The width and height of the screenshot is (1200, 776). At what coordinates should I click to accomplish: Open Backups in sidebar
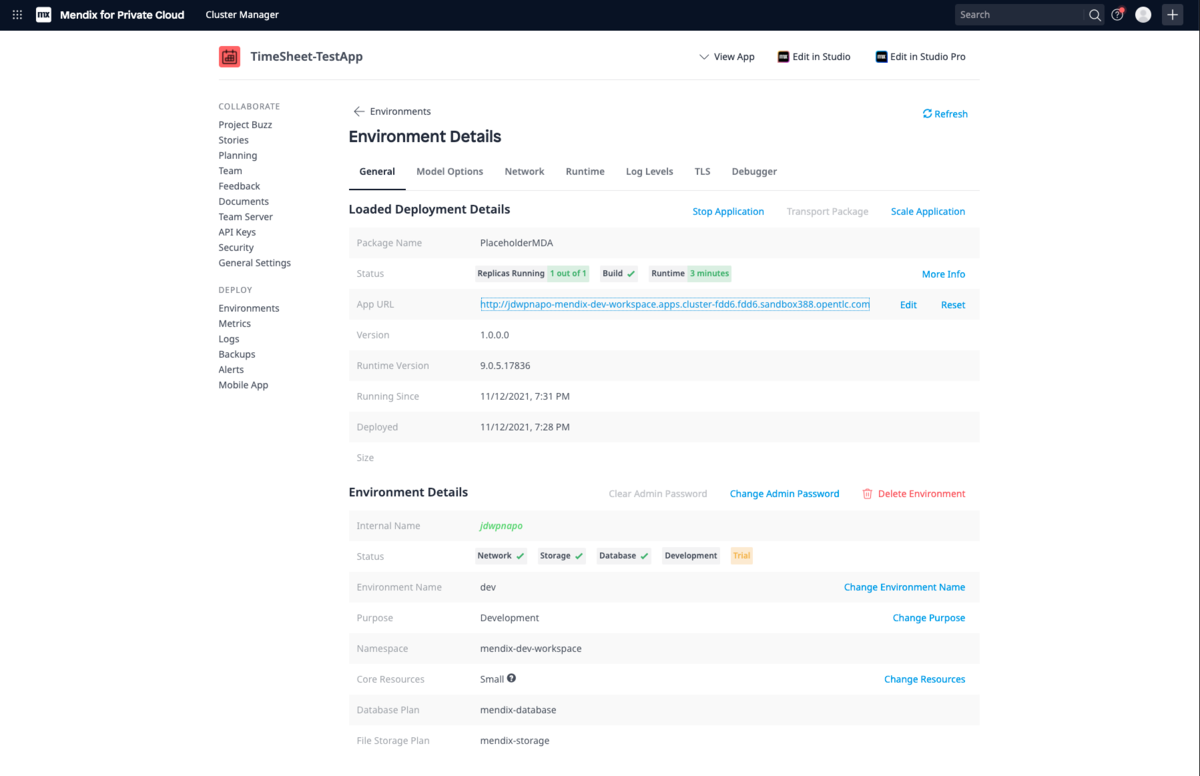237,354
